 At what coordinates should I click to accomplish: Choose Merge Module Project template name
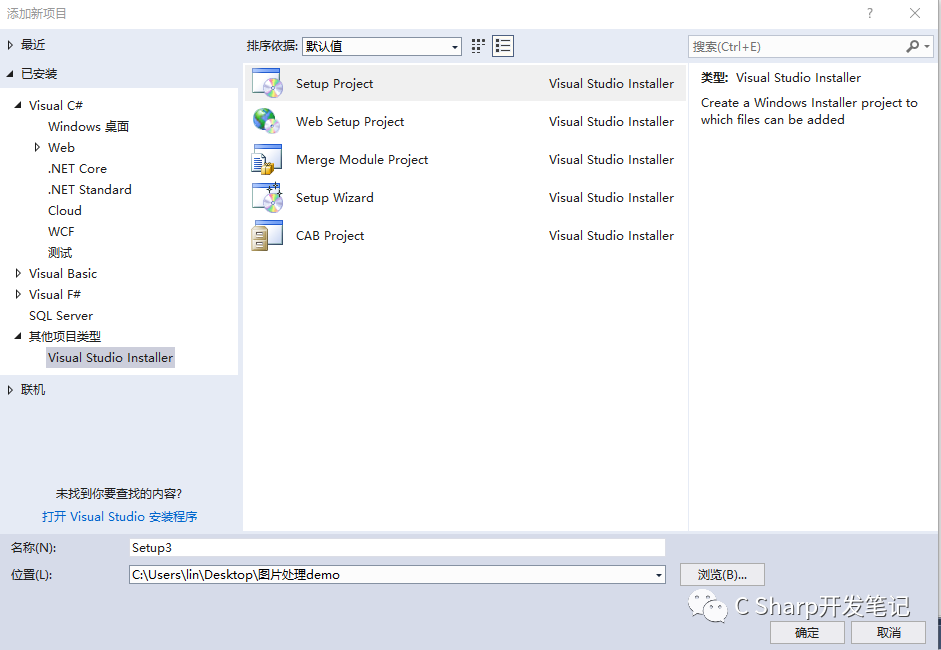point(362,160)
